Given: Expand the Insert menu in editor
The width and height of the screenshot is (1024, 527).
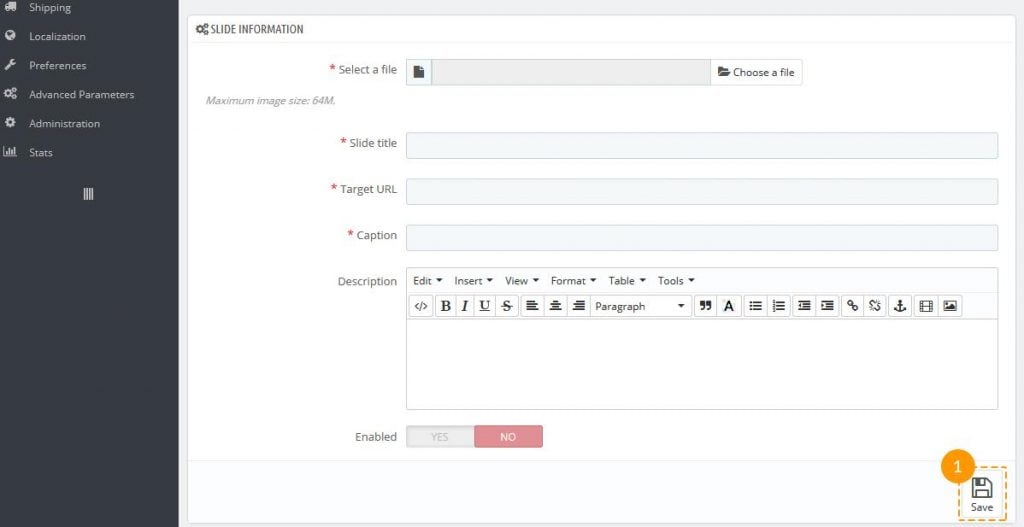Looking at the screenshot, I should 473,281.
